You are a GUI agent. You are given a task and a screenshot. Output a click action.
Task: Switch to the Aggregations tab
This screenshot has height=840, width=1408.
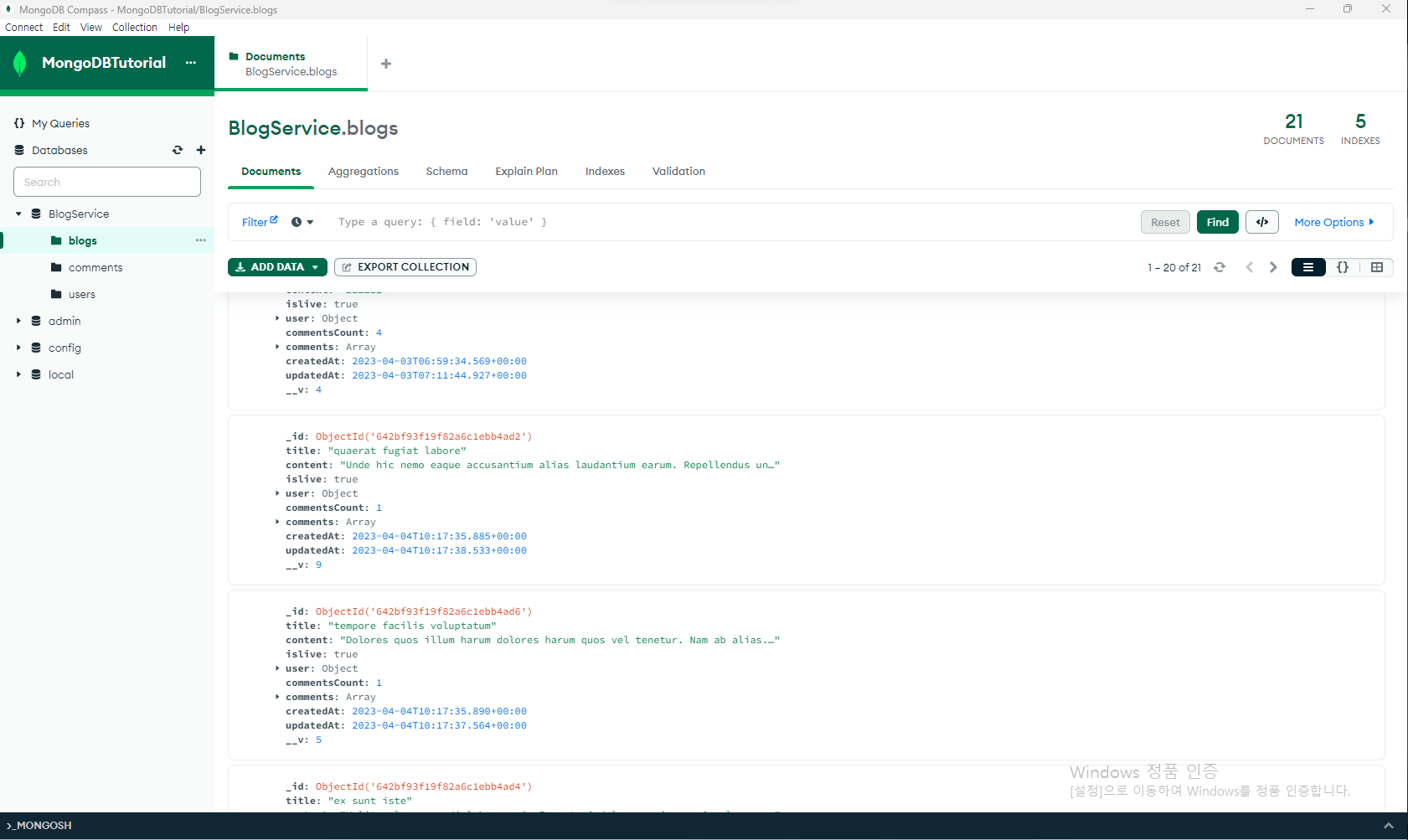coord(364,171)
